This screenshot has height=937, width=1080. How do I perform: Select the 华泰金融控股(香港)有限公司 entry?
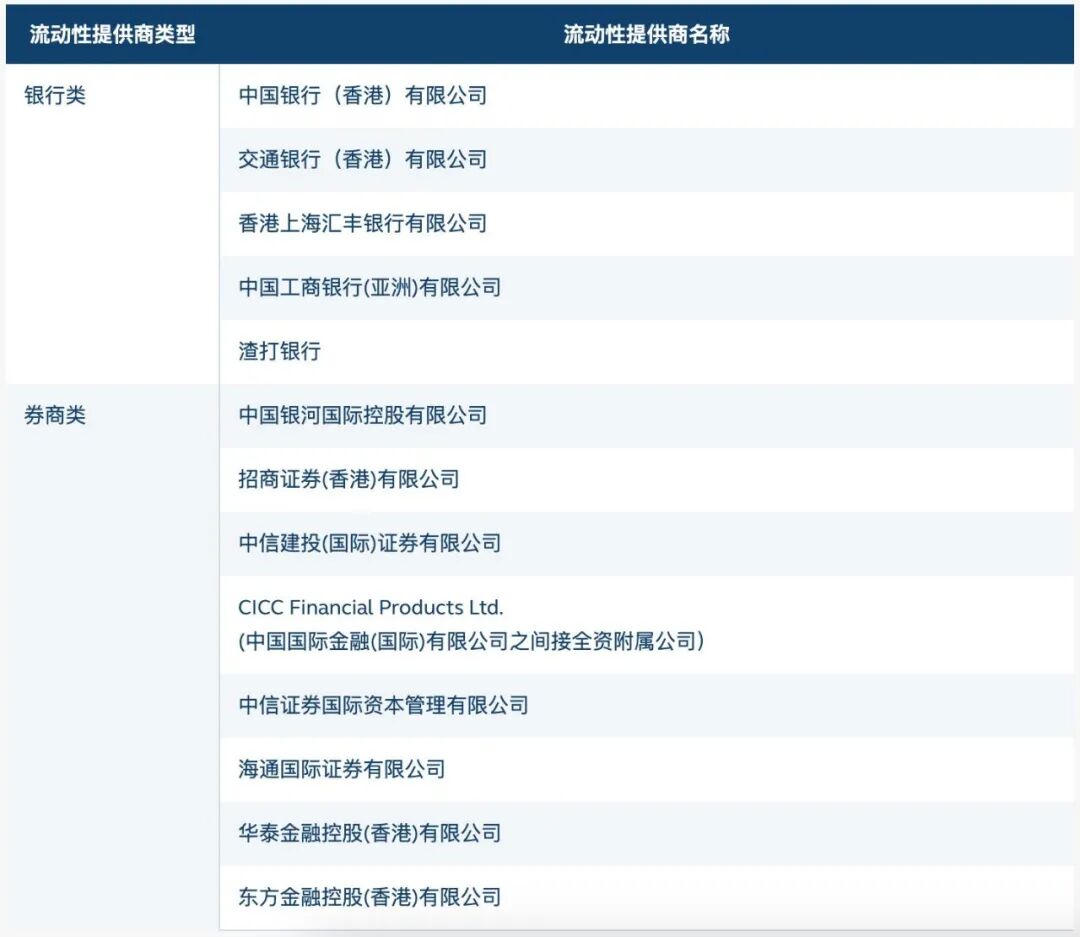646,834
